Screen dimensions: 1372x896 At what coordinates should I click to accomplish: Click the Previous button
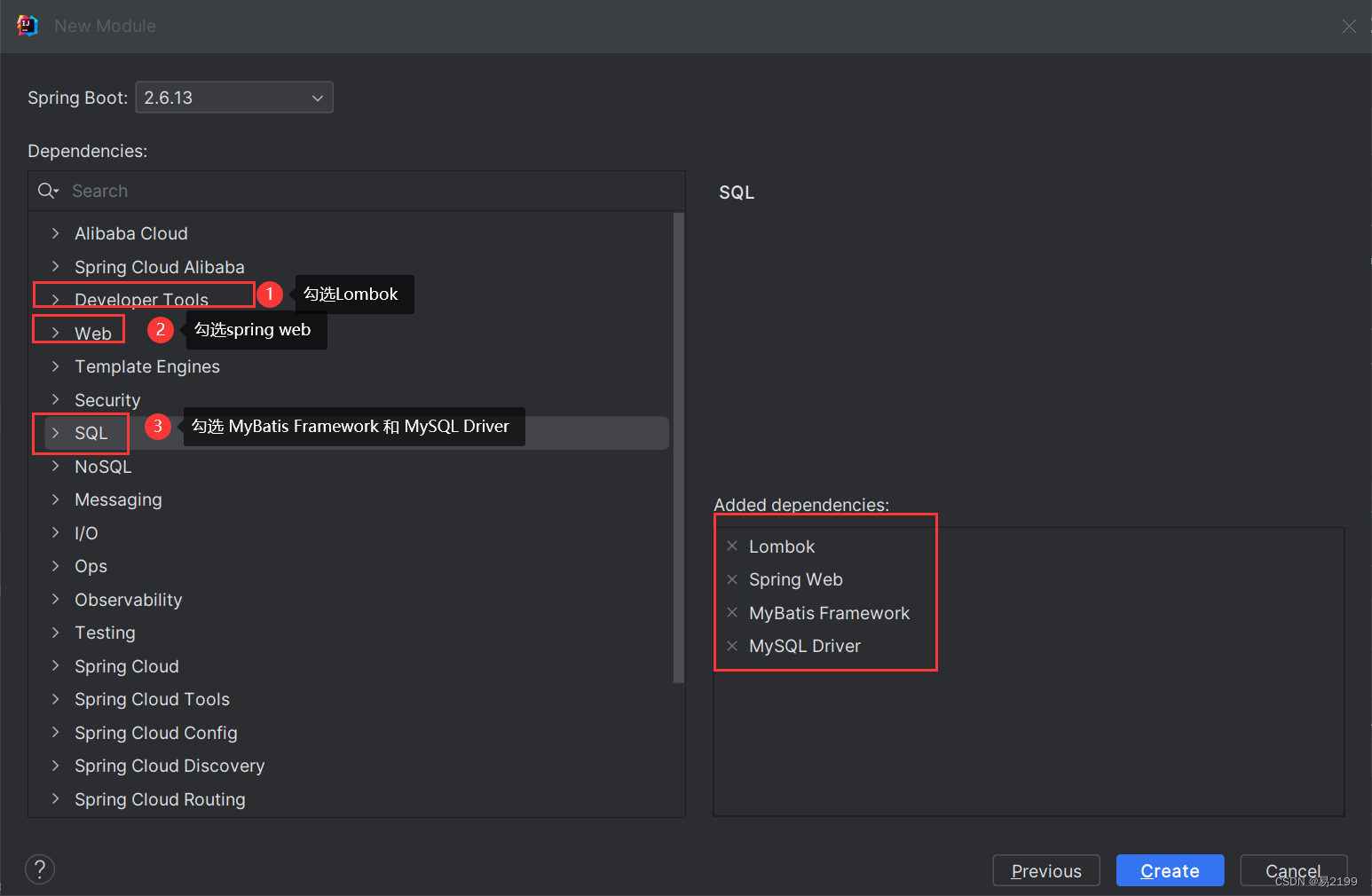pos(1046,870)
